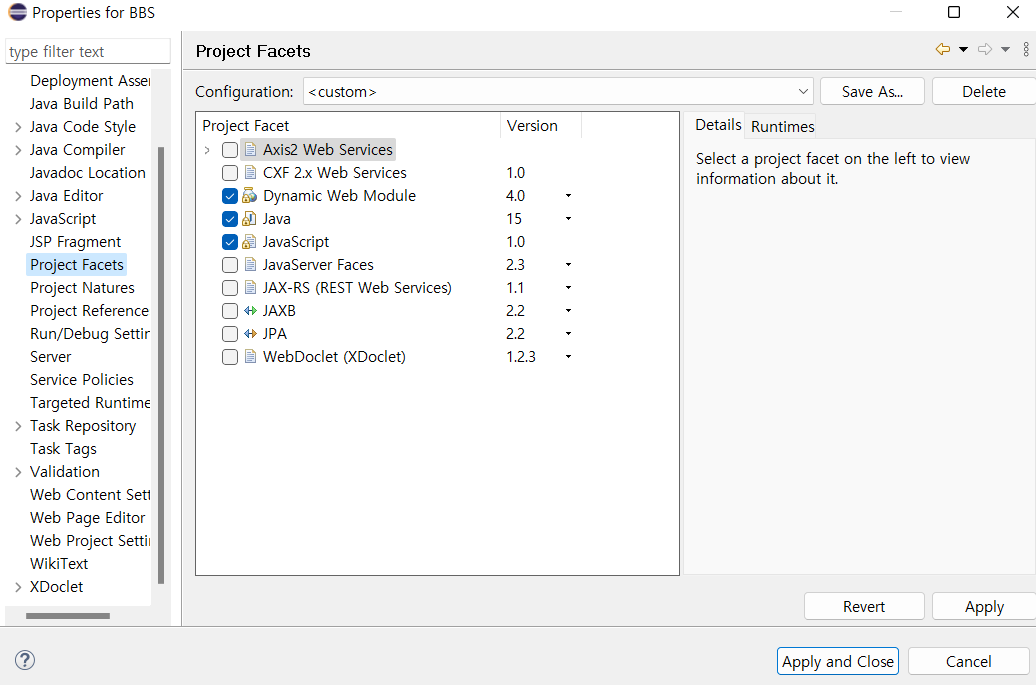Enable the JAX-RS checkbox
This screenshot has width=1036, height=685.
click(230, 288)
